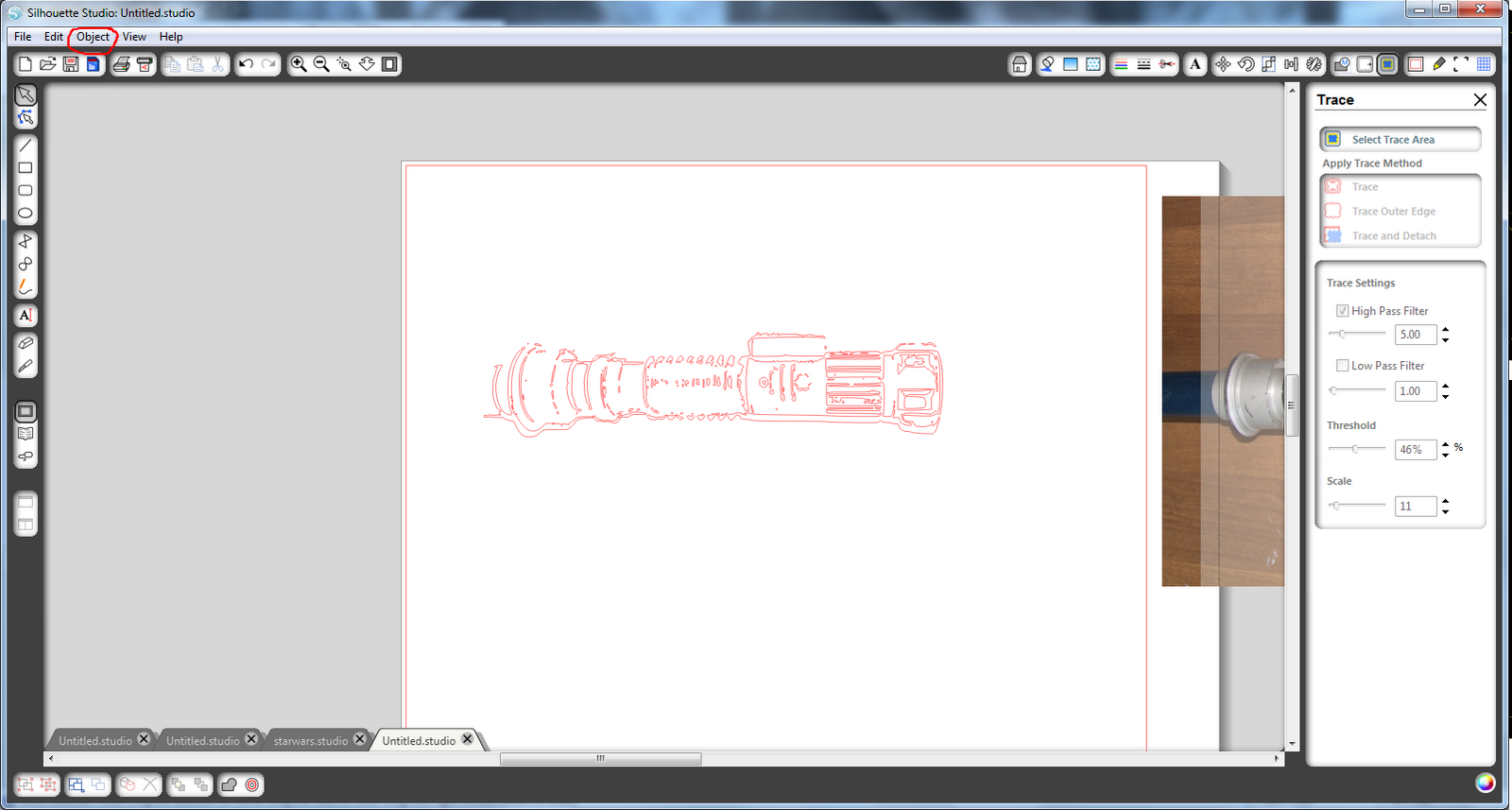Select the Edit Points tool
Screen dimensions: 1512x810
point(26,118)
